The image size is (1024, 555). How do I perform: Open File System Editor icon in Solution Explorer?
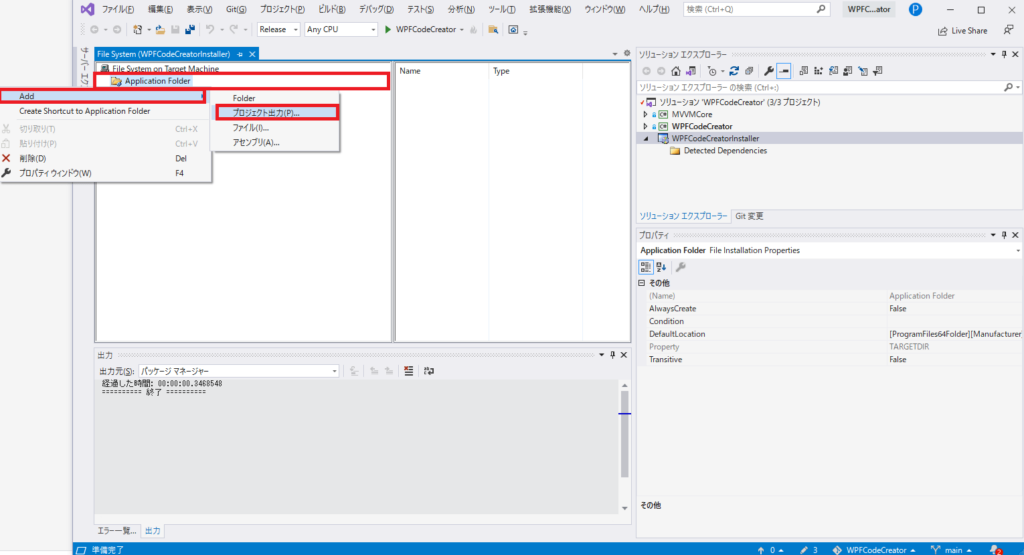803,71
